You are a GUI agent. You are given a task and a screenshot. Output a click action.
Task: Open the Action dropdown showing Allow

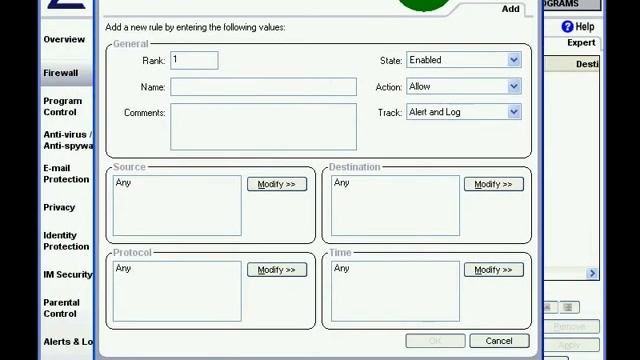tap(464, 87)
